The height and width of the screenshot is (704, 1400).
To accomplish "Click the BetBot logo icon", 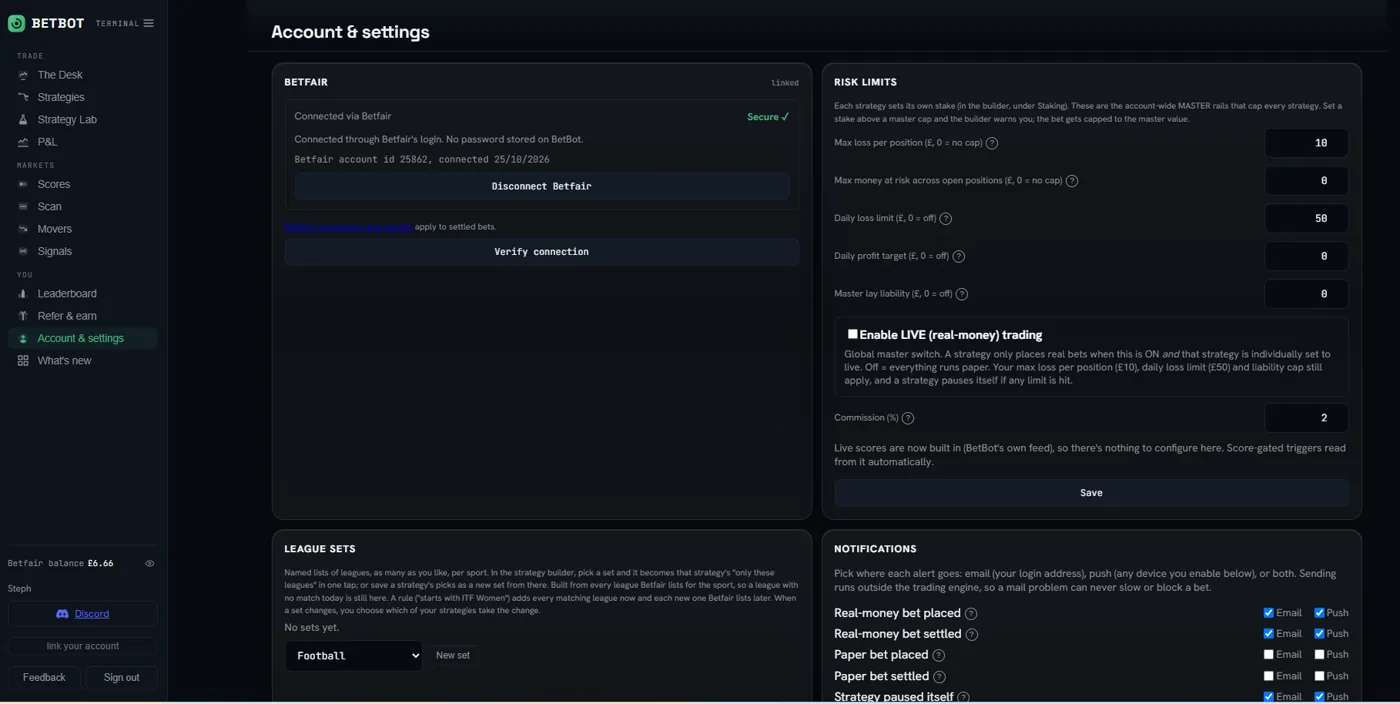I will pos(16,23).
